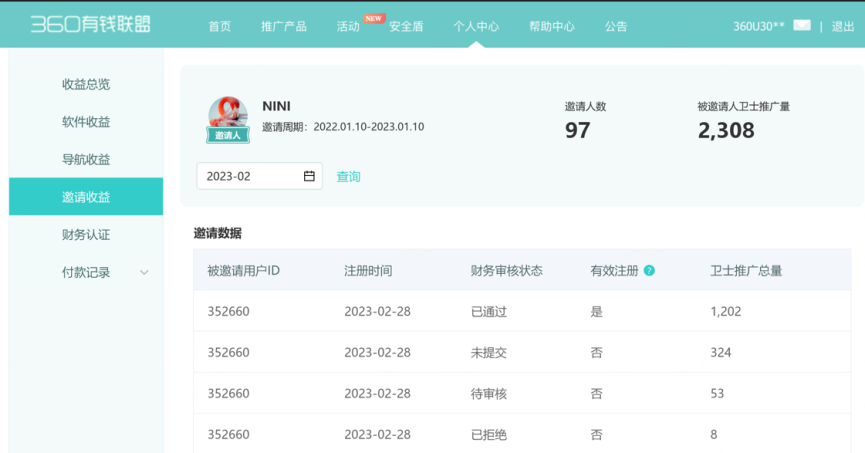Open 首页 in top navigation
Screen dimensions: 865x453
pyautogui.click(x=220, y=27)
